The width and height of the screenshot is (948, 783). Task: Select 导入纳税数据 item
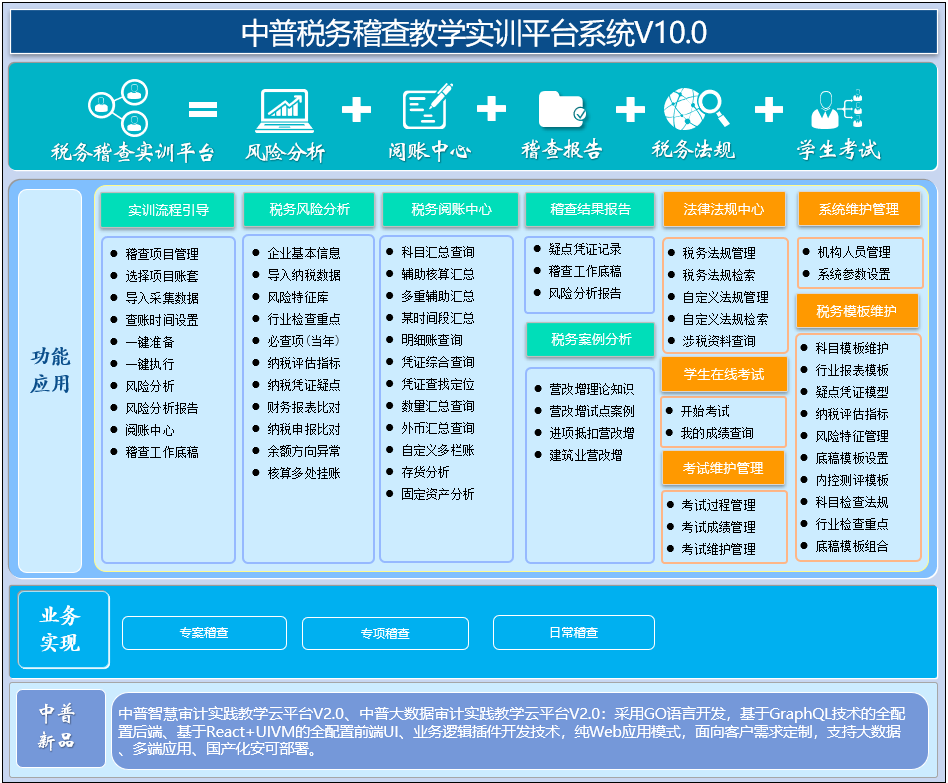pyautogui.click(x=304, y=275)
